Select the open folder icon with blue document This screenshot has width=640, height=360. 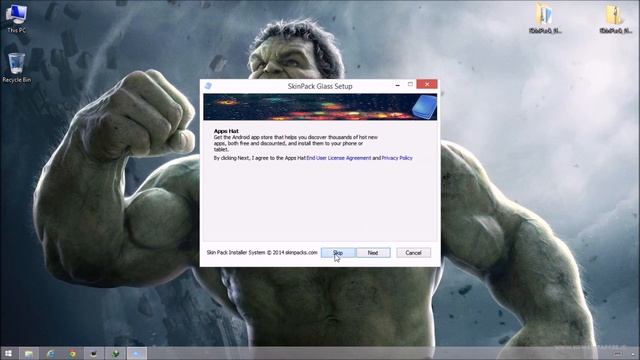(x=545, y=18)
